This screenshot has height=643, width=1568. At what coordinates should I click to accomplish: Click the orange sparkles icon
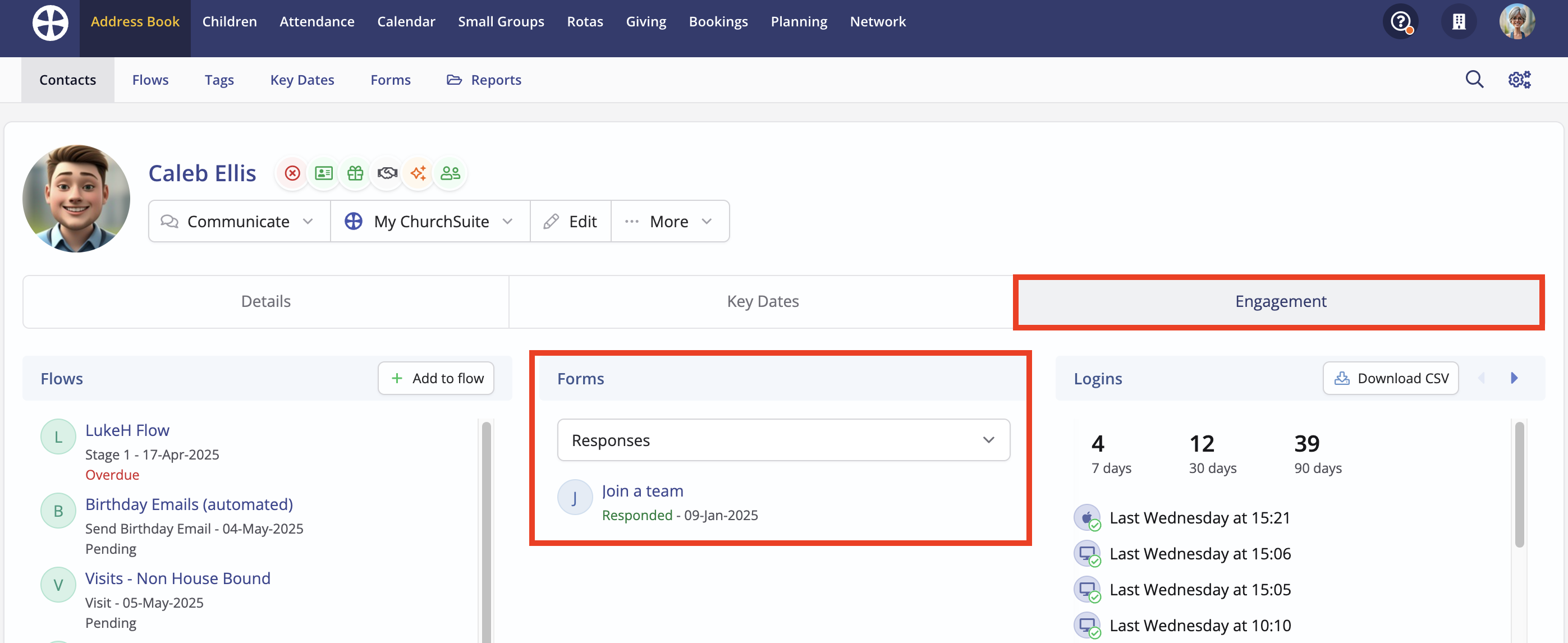pos(418,173)
